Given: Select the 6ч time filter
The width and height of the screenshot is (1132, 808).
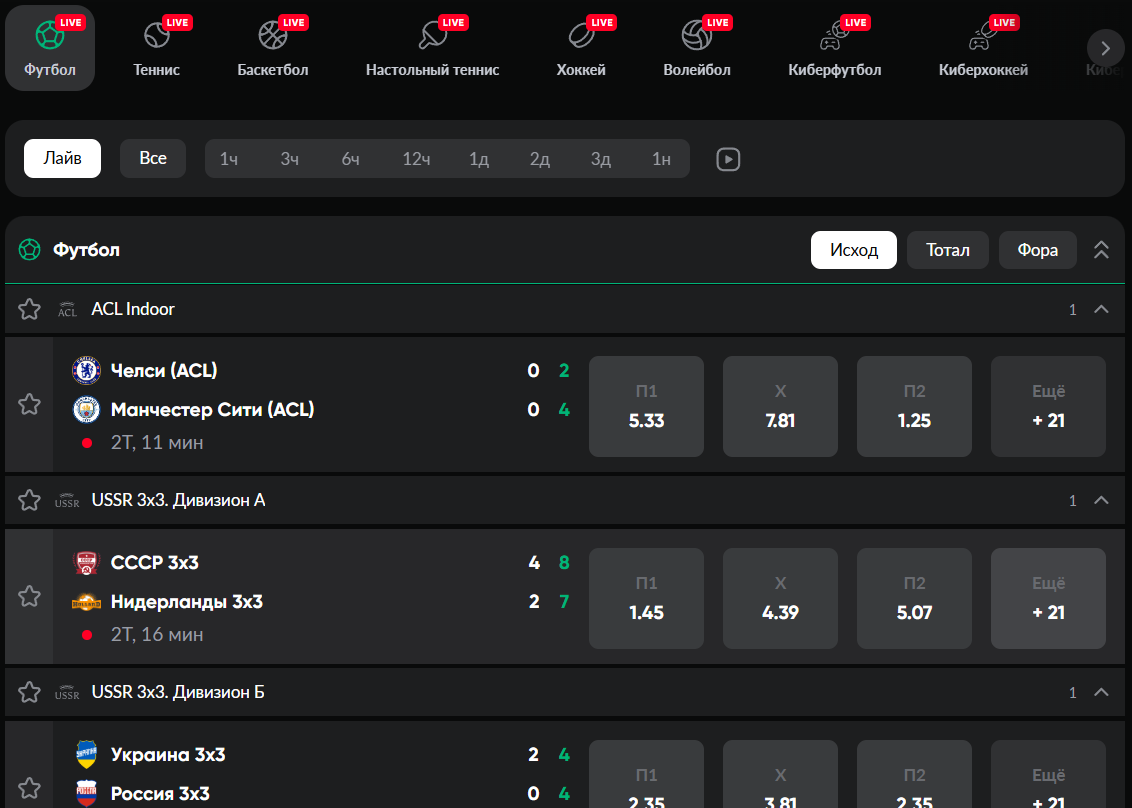Looking at the screenshot, I should pos(351,159).
